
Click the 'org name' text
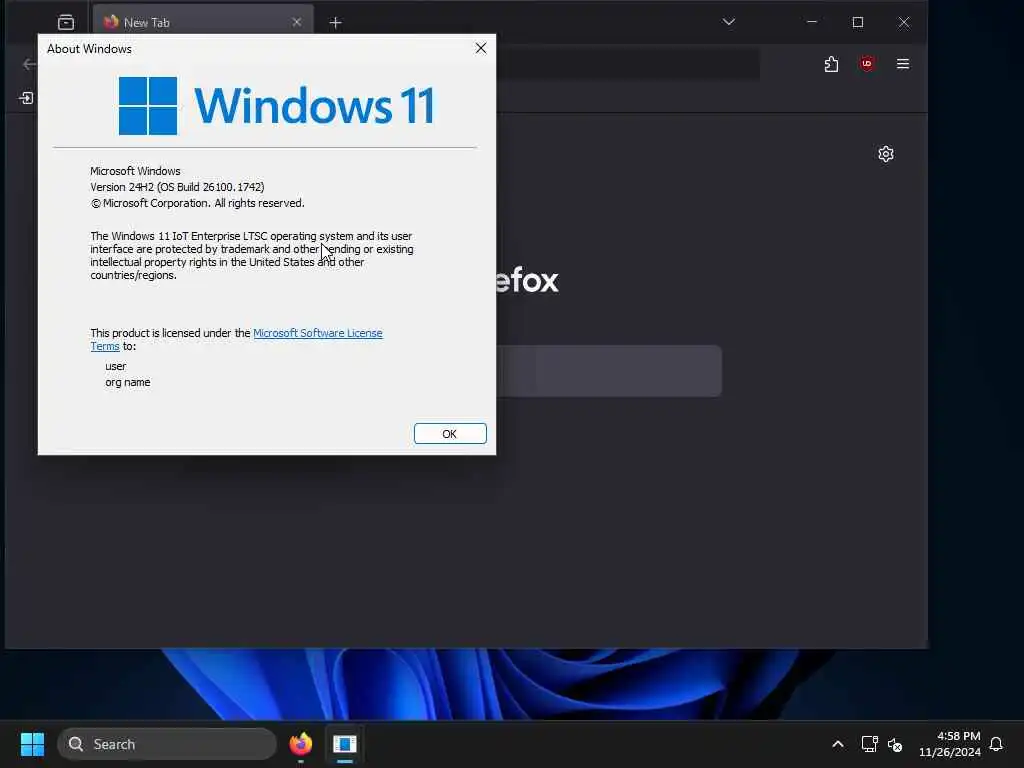(x=127, y=382)
